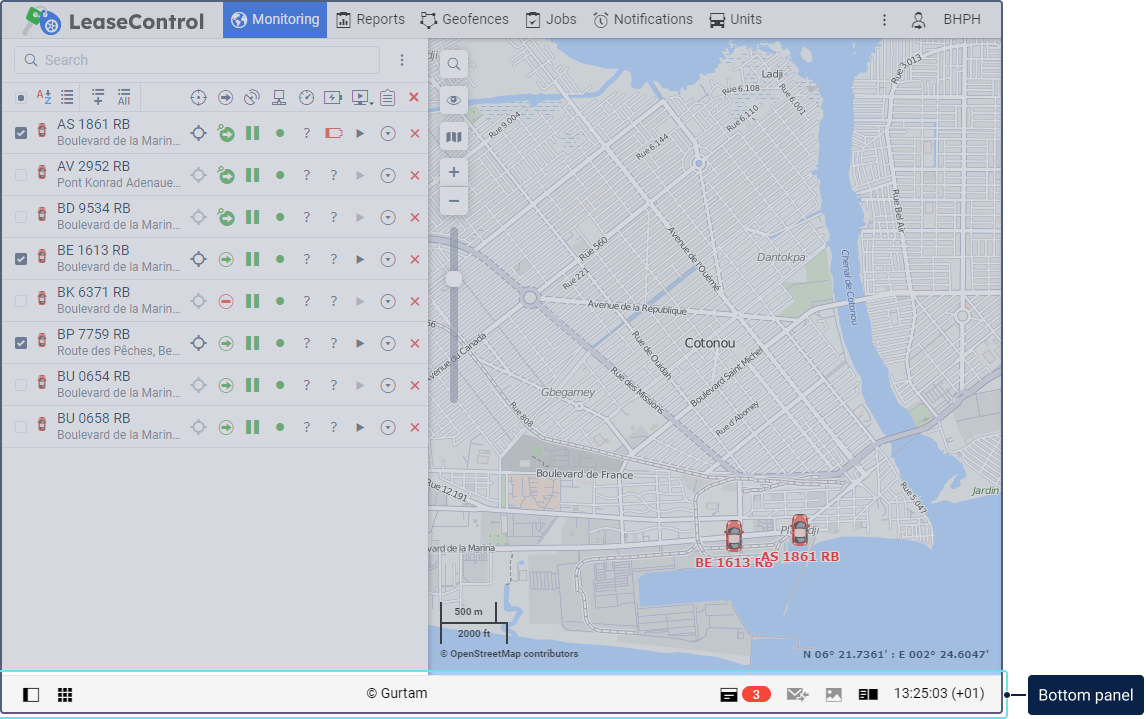Screen dimensions: 1146x719
Task: Open the top bar three-dot overflow menu
Action: point(884,19)
